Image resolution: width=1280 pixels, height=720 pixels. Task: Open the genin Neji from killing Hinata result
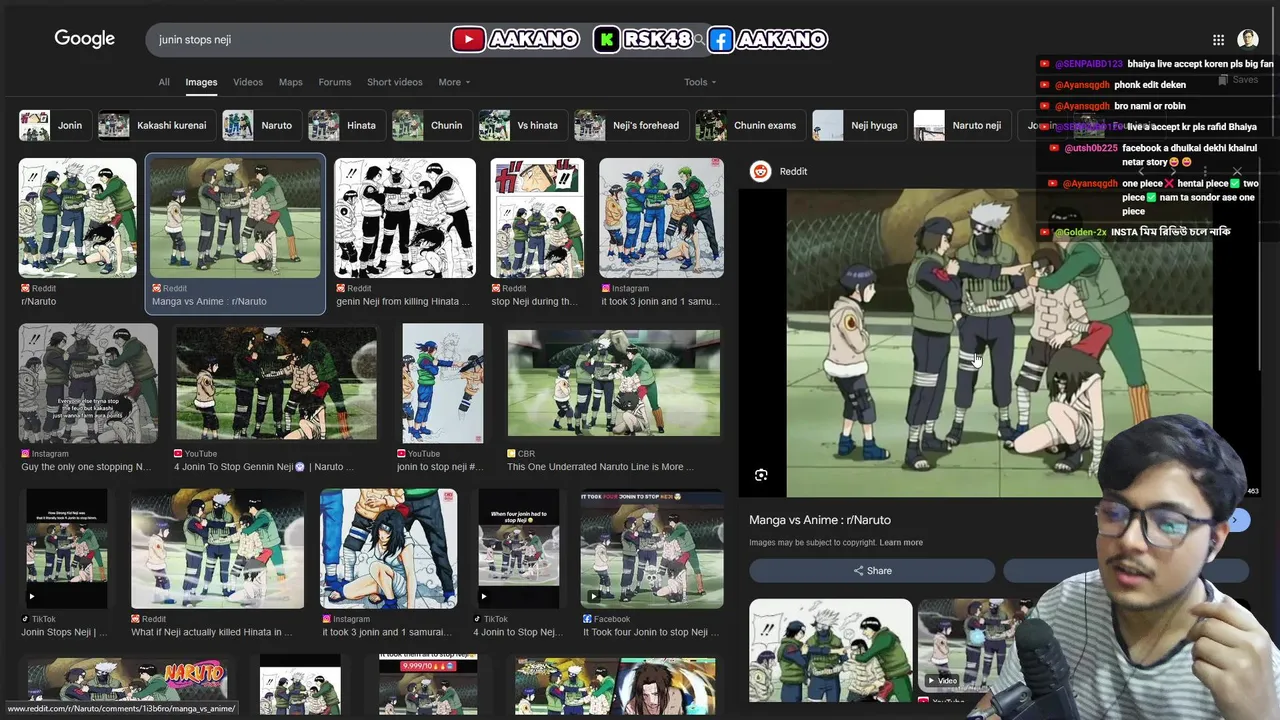404,218
